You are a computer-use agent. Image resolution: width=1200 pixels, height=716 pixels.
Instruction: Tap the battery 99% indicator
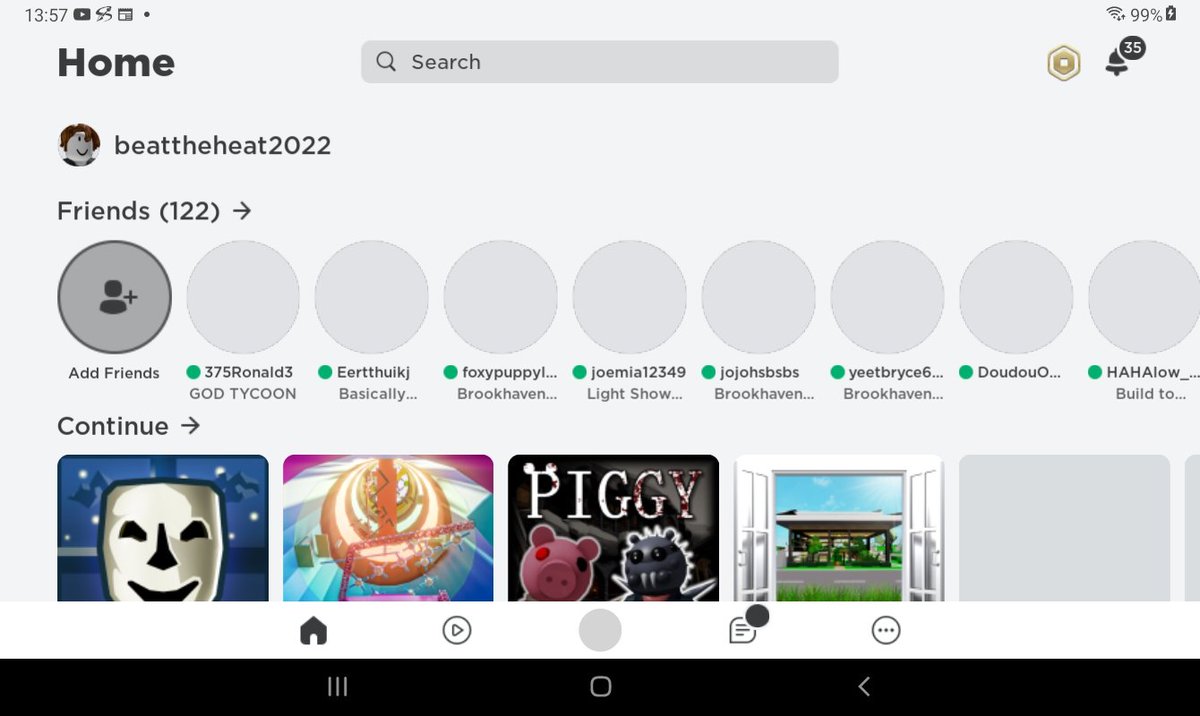point(1154,15)
